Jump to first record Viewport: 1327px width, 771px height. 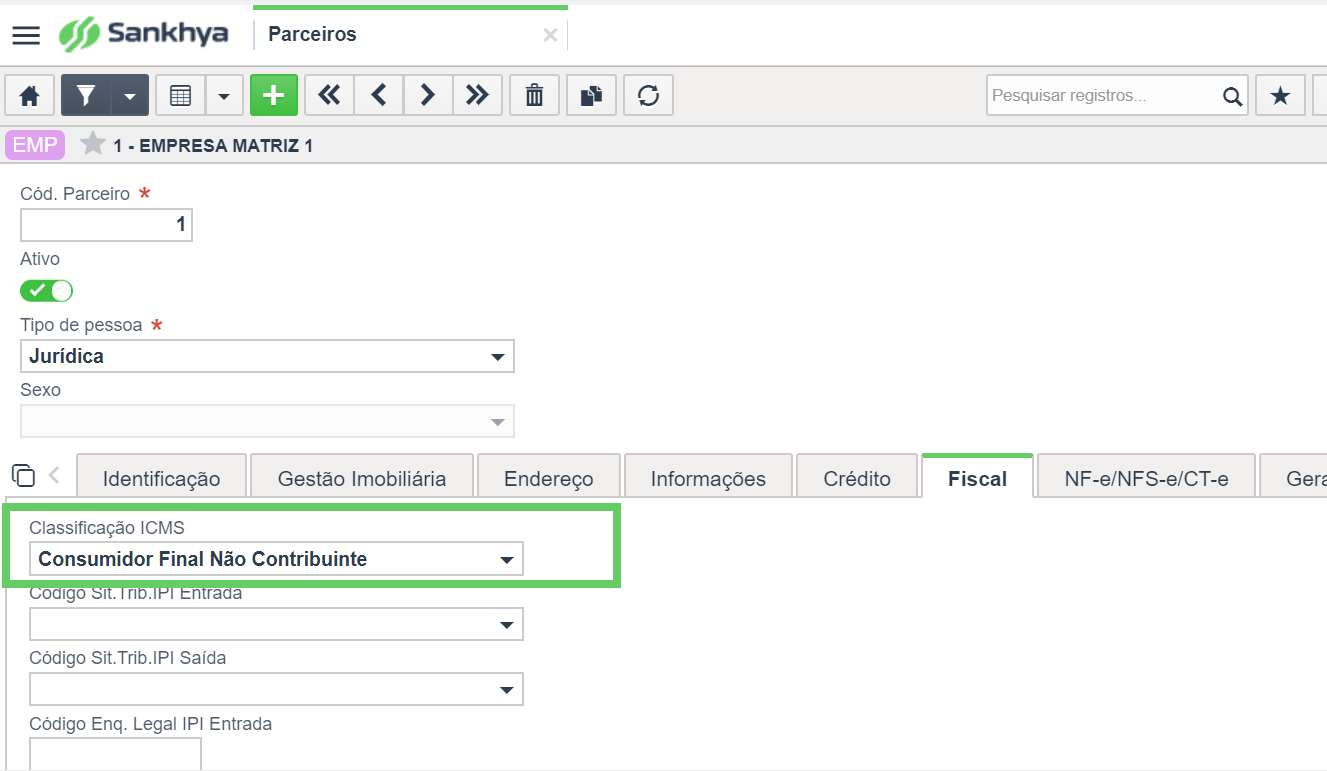click(329, 95)
